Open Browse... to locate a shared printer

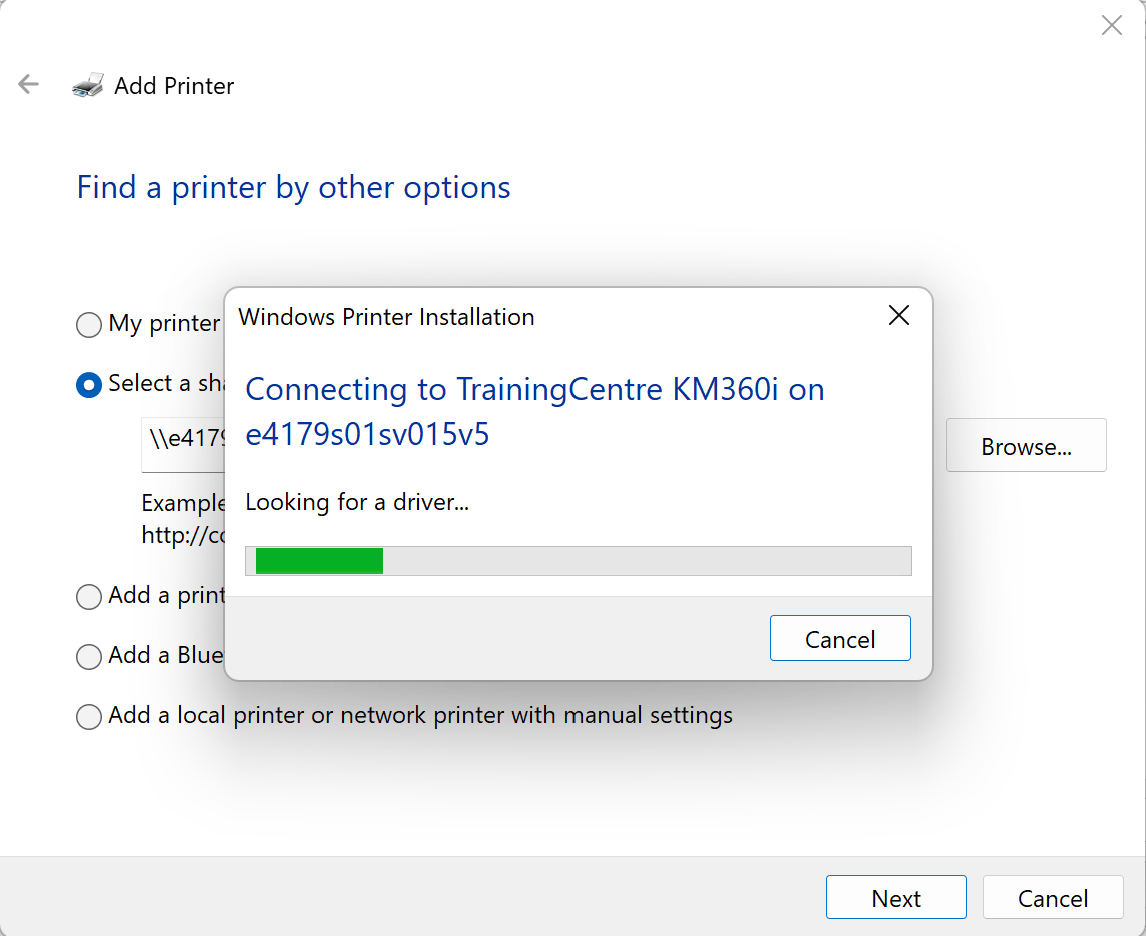(1026, 446)
